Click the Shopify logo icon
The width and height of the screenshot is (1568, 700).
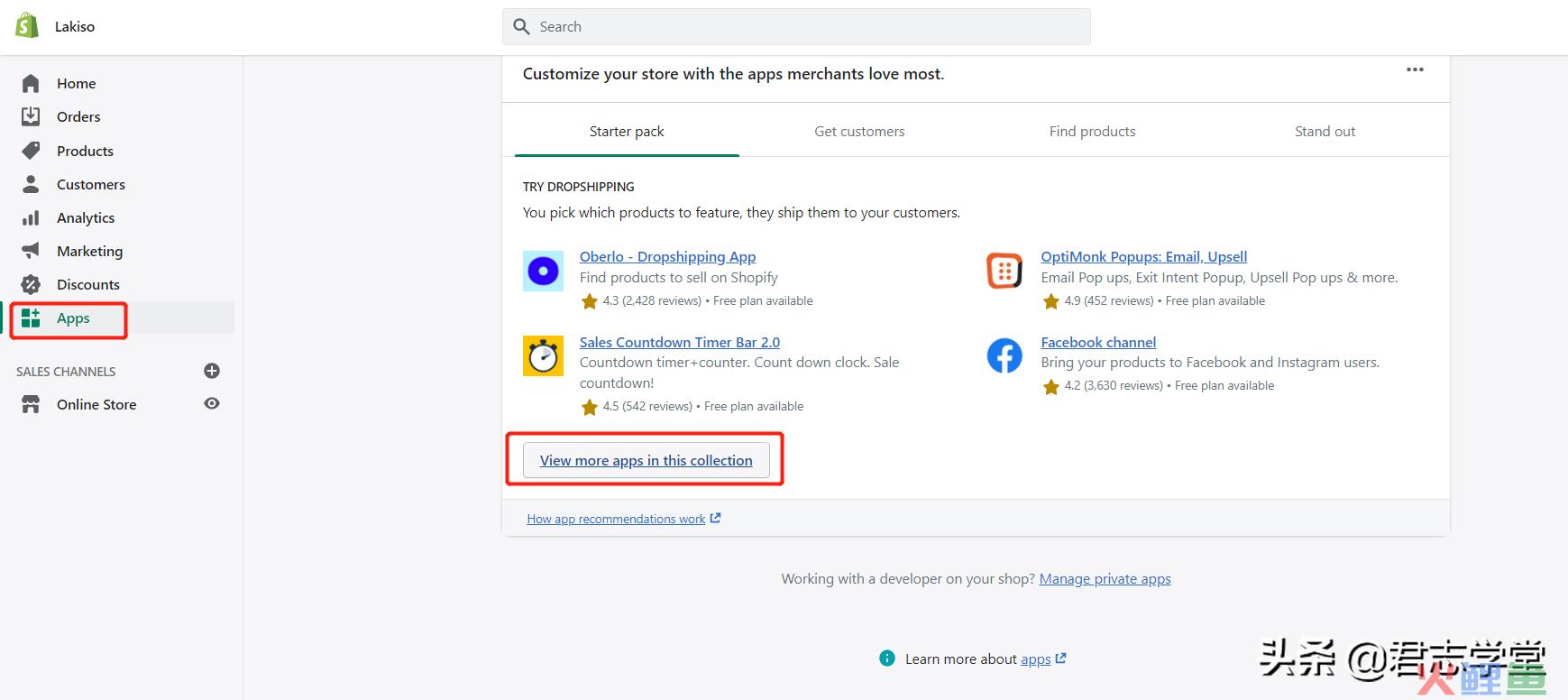pyautogui.click(x=27, y=25)
